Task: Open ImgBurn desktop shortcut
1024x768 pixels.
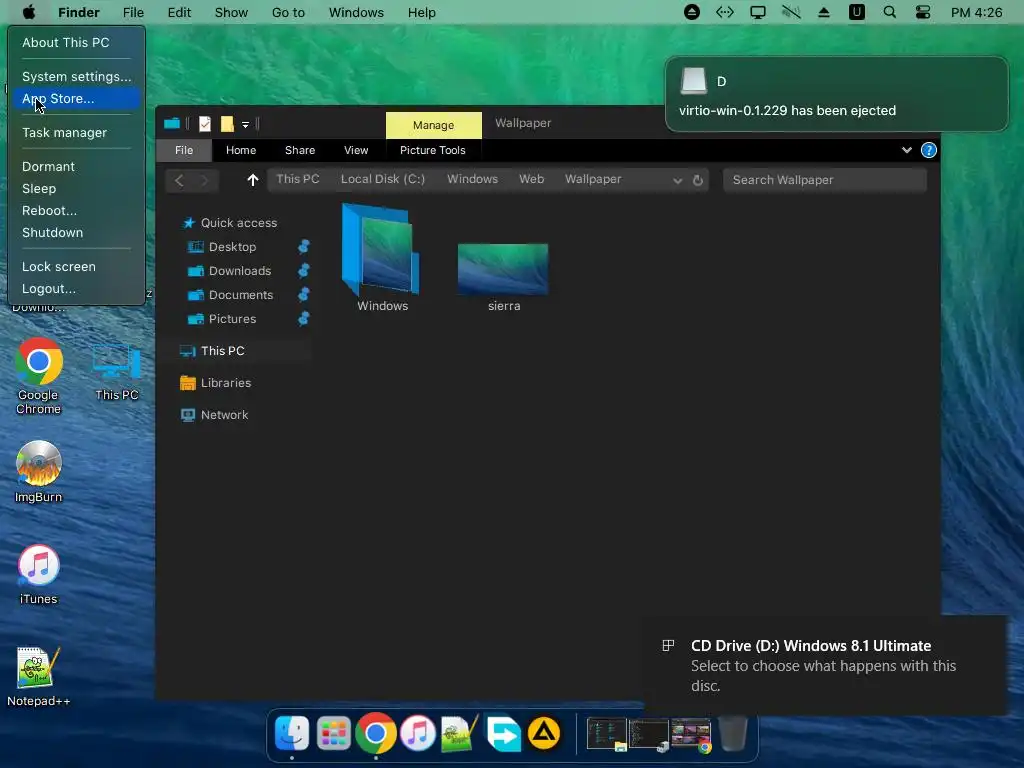Action: coord(39,472)
